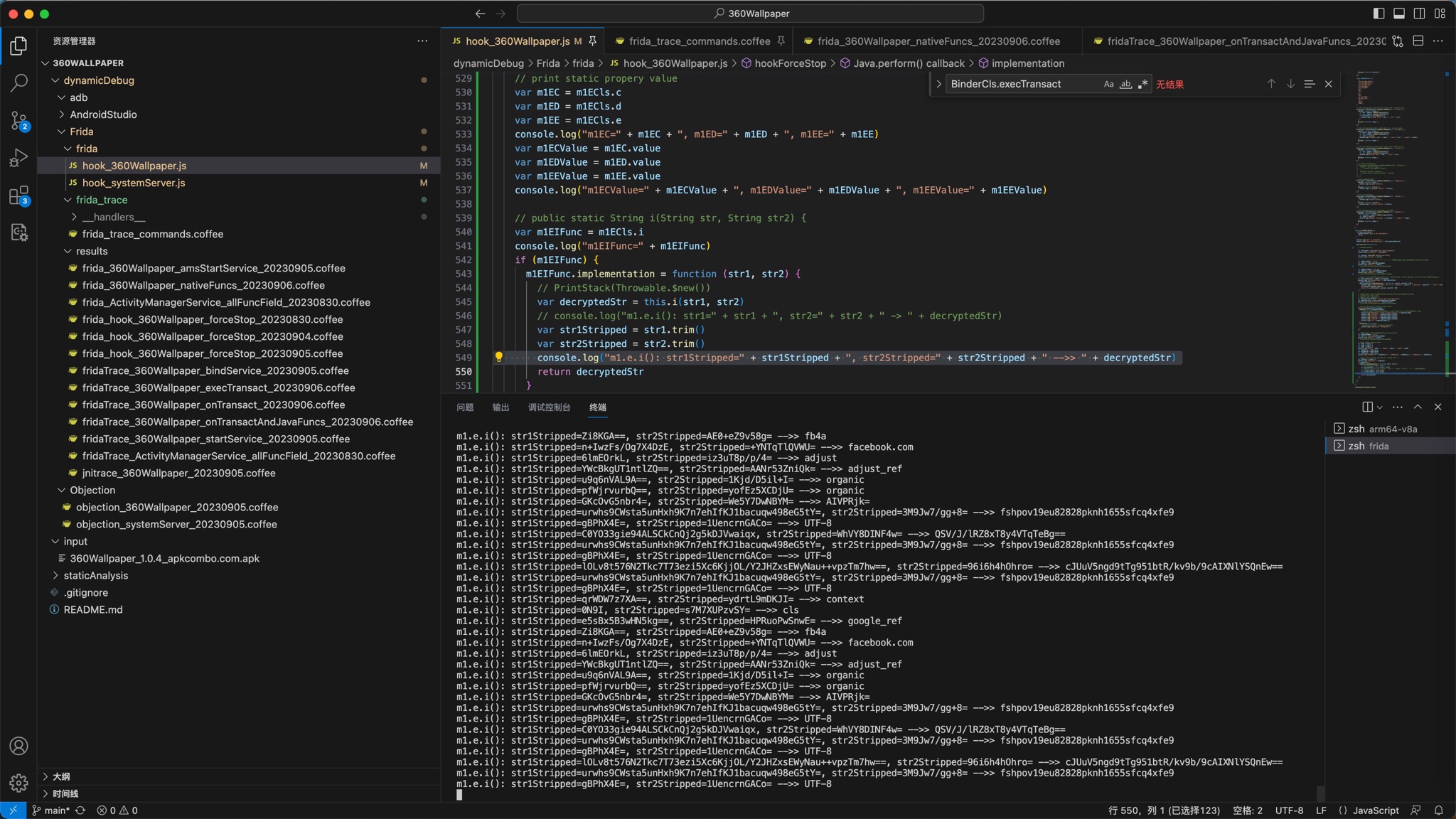Toggle match case in find widget
Image resolution: width=1456 pixels, height=819 pixels.
point(1108,84)
